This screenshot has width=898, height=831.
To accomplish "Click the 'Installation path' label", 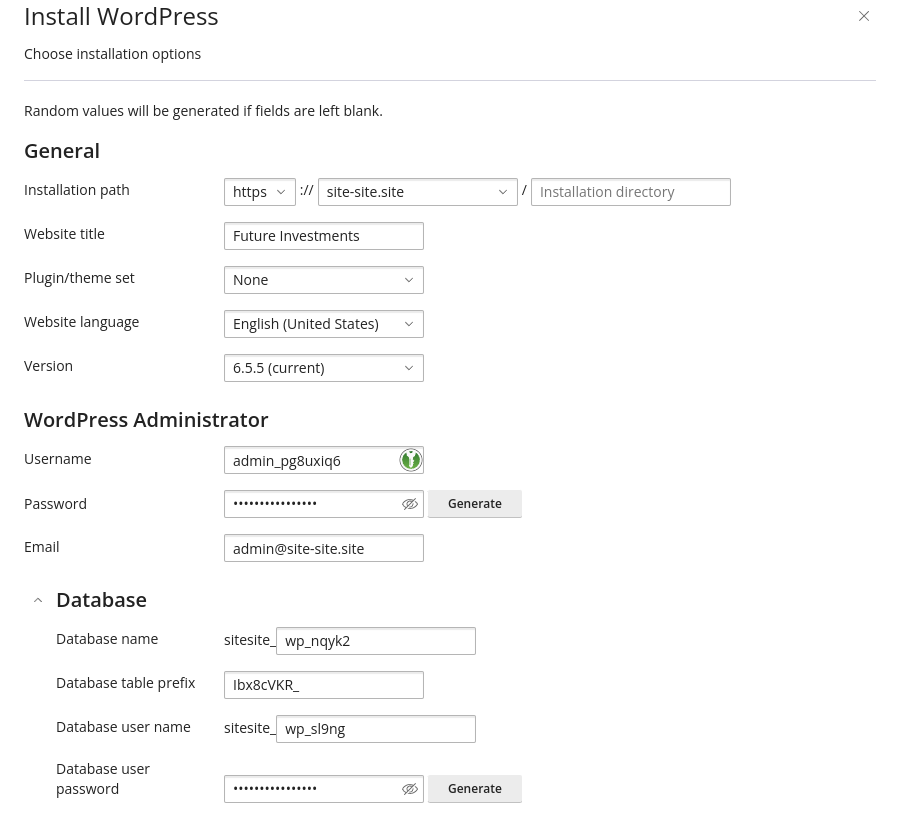I will [77, 190].
